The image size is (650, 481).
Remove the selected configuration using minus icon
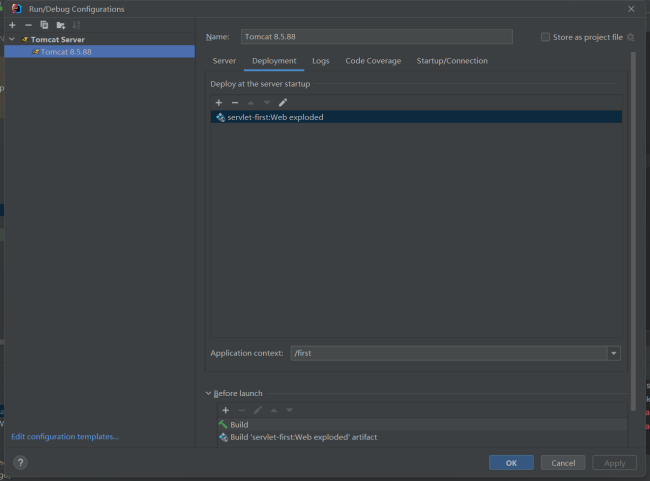[x=28, y=25]
